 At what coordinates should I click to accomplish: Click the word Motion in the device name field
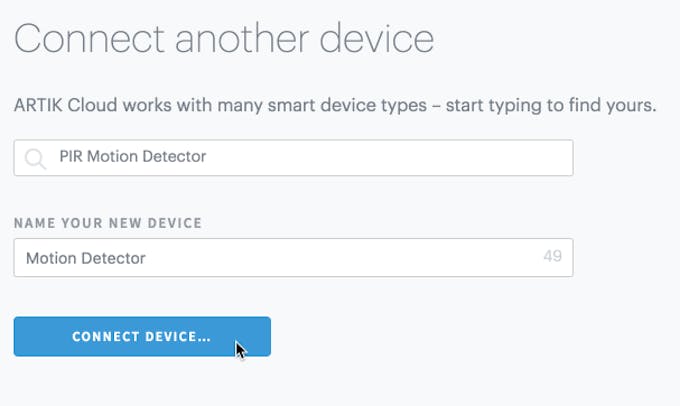click(x=51, y=258)
